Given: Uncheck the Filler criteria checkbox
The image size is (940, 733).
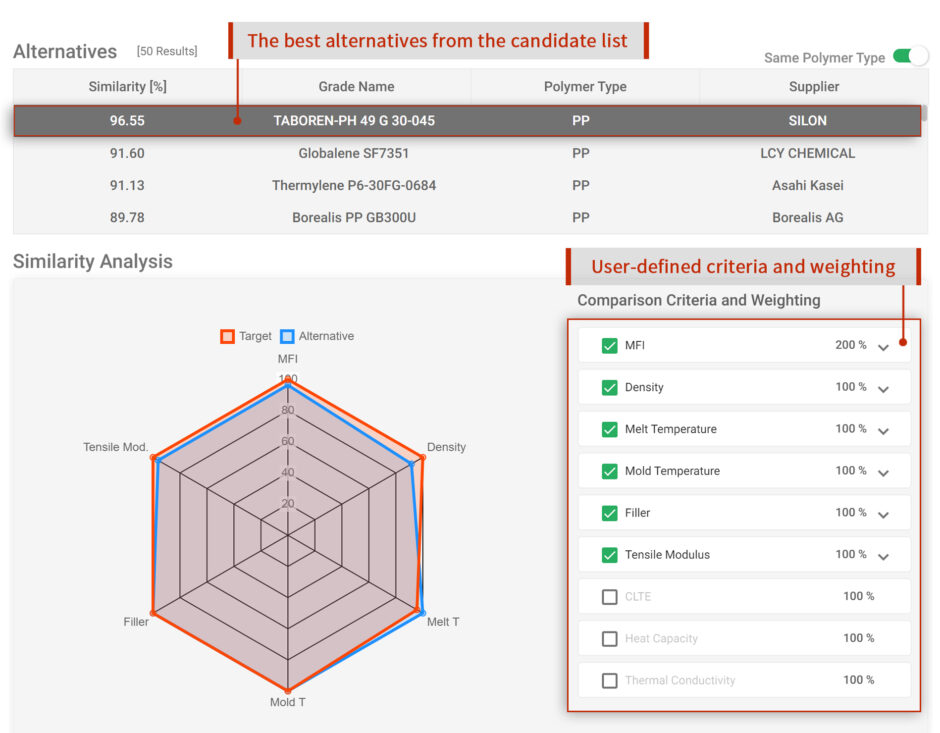Looking at the screenshot, I should pos(609,514).
